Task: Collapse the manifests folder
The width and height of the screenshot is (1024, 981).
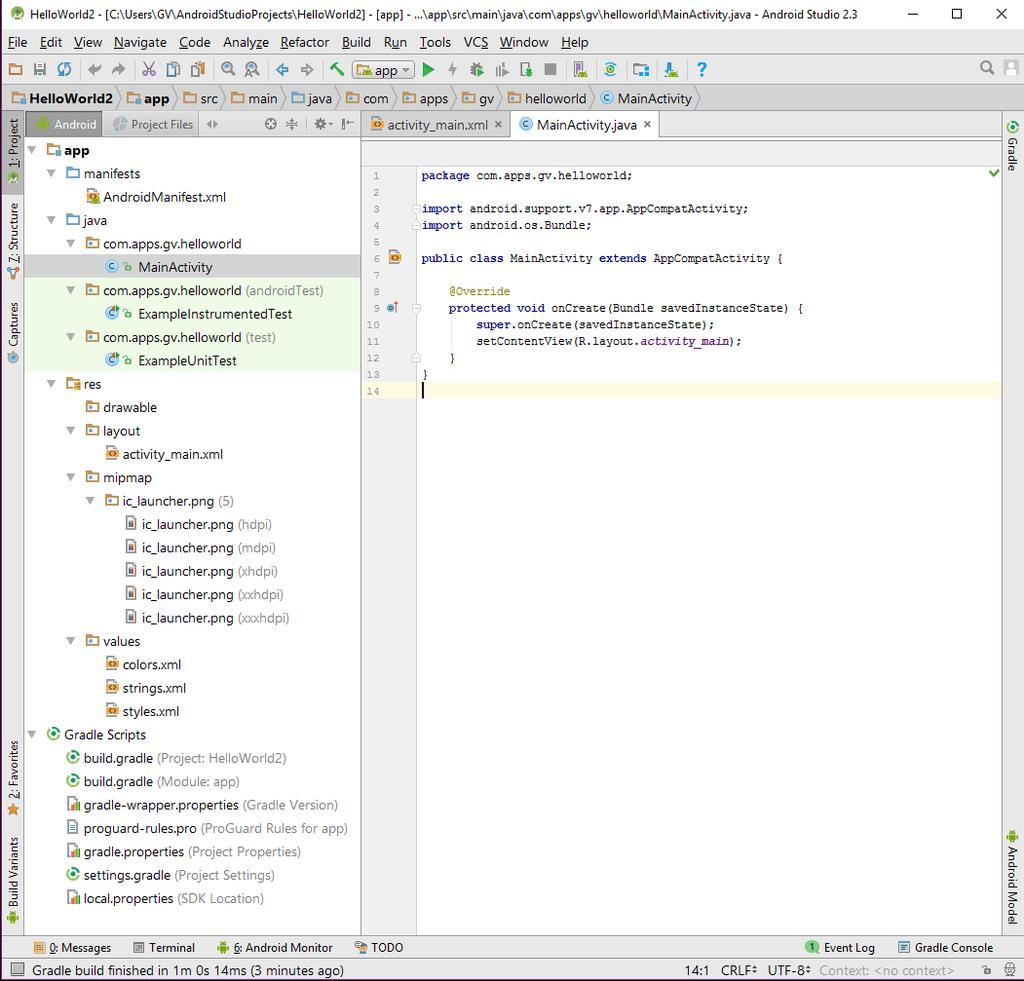Action: click(52, 174)
